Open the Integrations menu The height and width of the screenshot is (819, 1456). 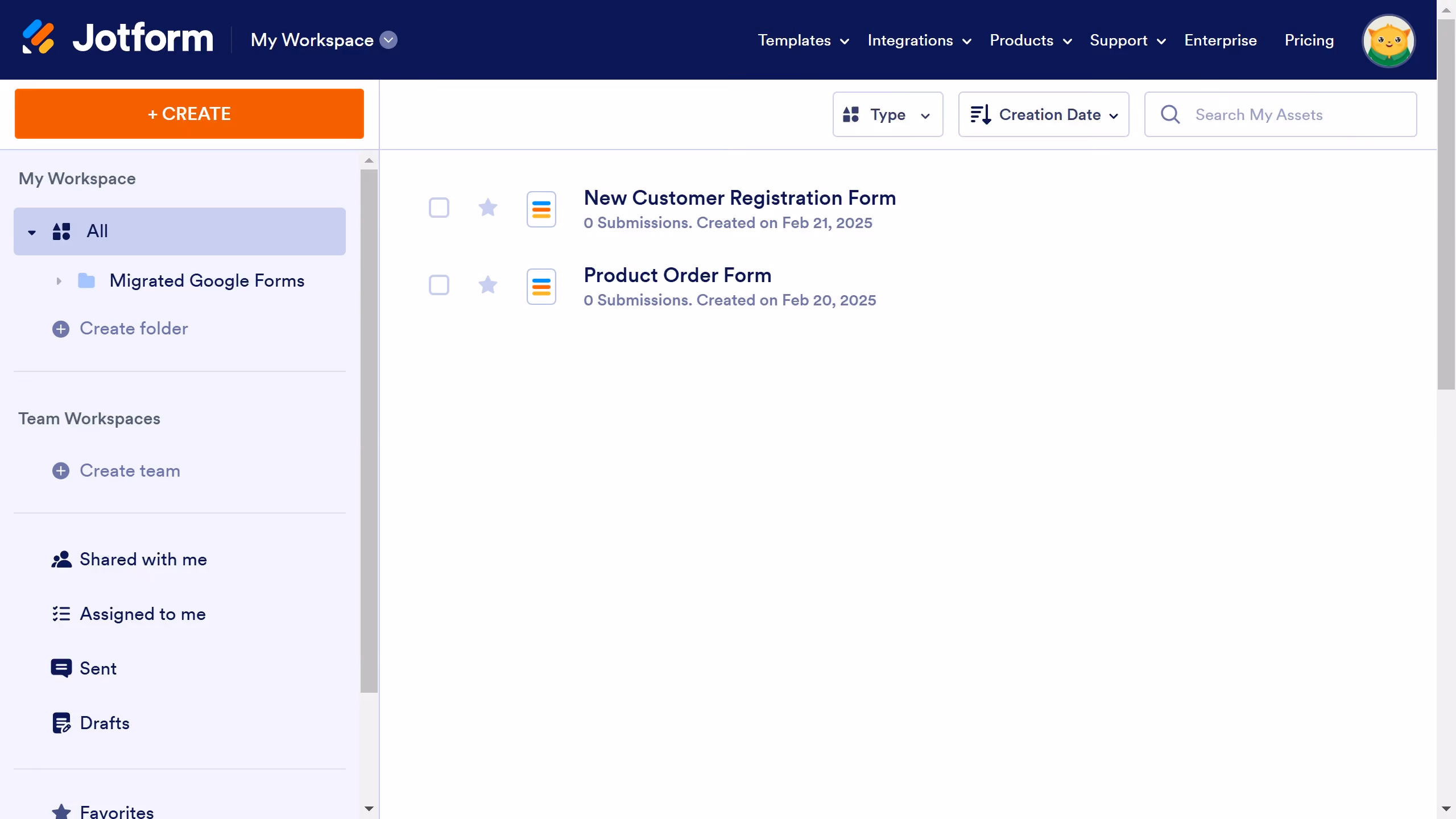pyautogui.click(x=919, y=40)
